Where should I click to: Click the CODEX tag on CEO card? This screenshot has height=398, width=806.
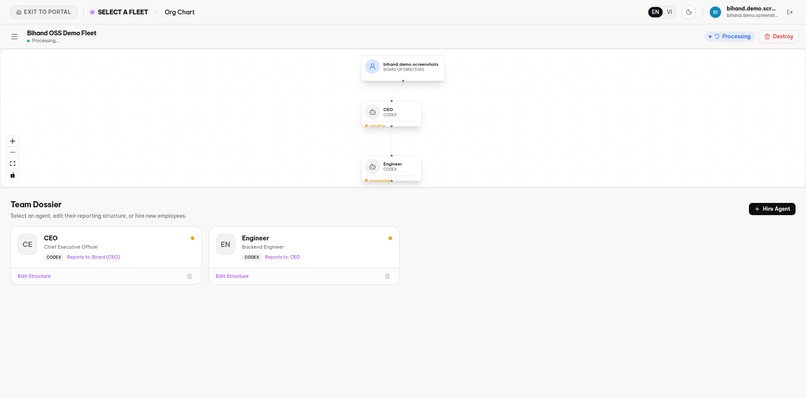pyautogui.click(x=53, y=257)
